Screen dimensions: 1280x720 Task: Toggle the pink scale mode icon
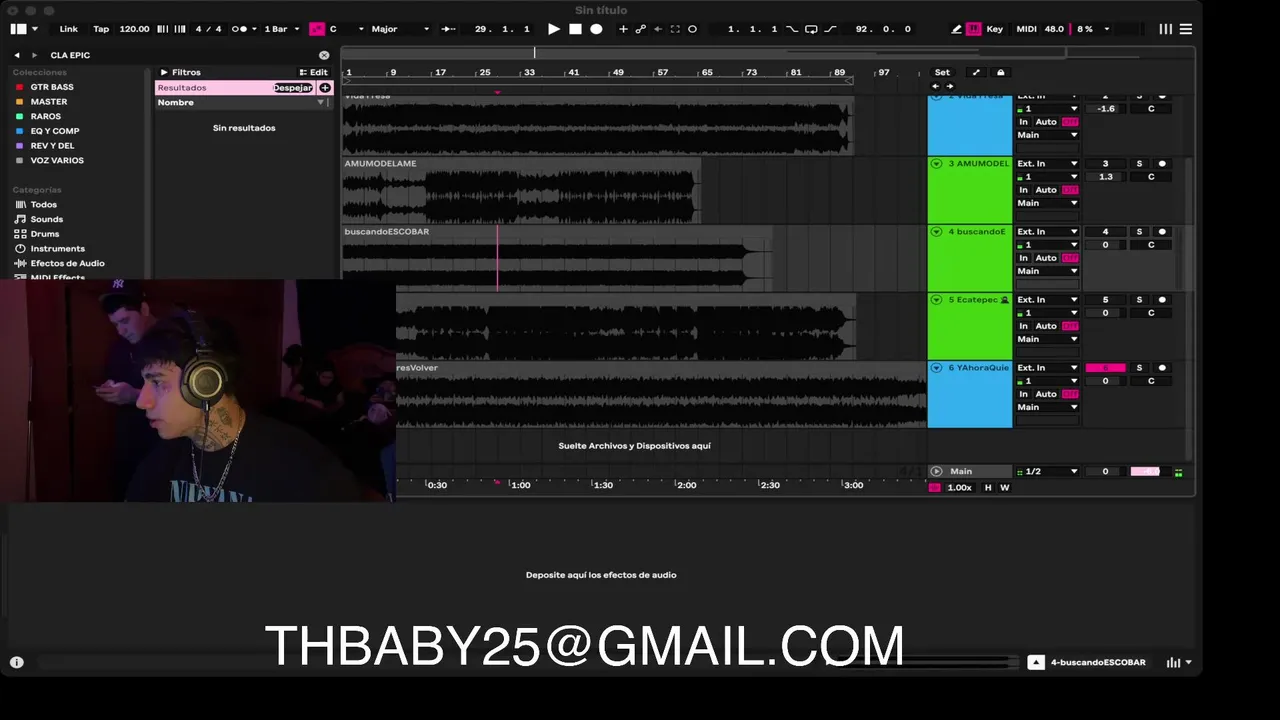point(317,29)
